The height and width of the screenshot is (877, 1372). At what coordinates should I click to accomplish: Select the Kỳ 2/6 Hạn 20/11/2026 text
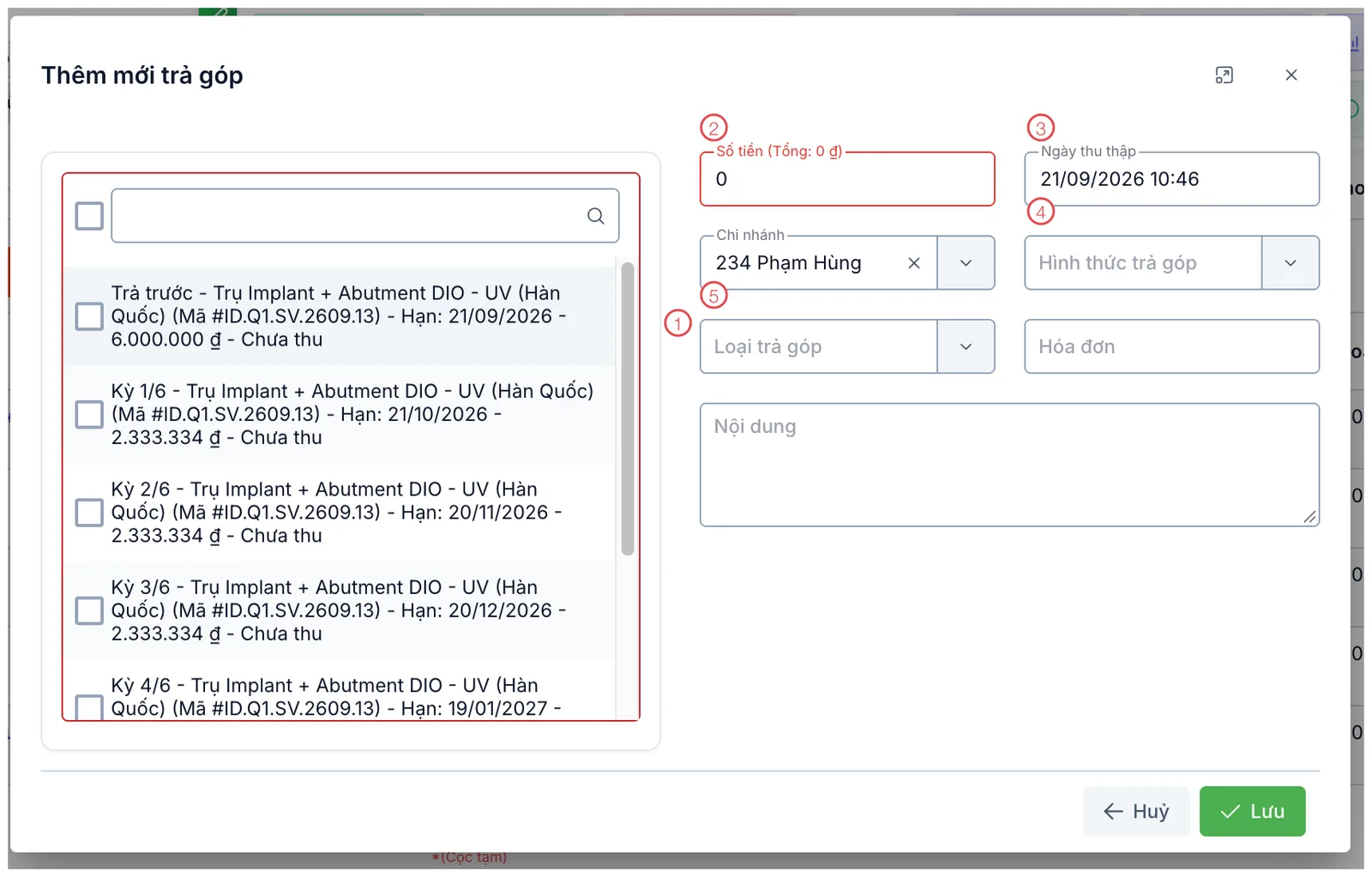click(x=337, y=513)
